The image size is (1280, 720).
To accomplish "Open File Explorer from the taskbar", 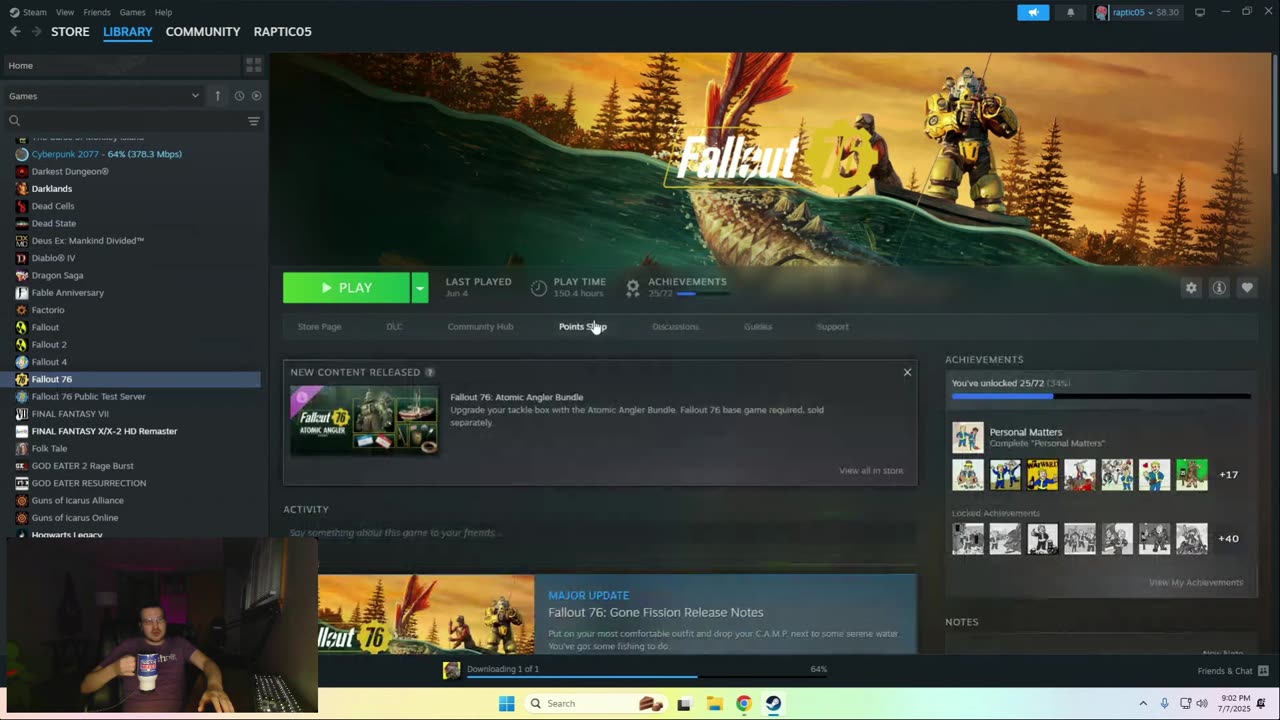I will click(x=714, y=703).
